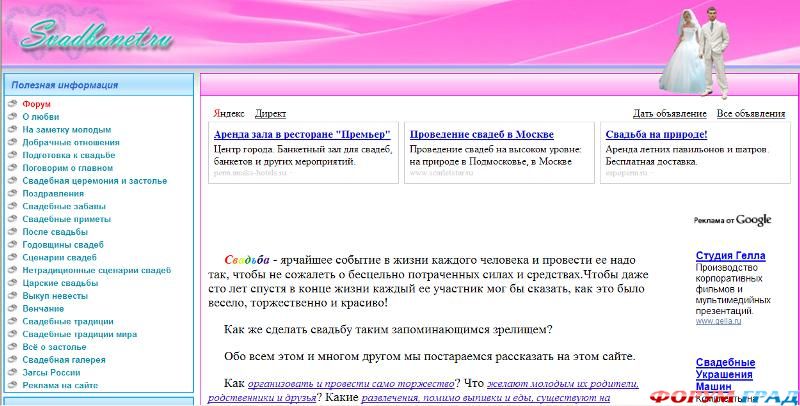Click the Svadbanet.ru site logo
Viewport: 800px width, 406px height.
coord(95,36)
